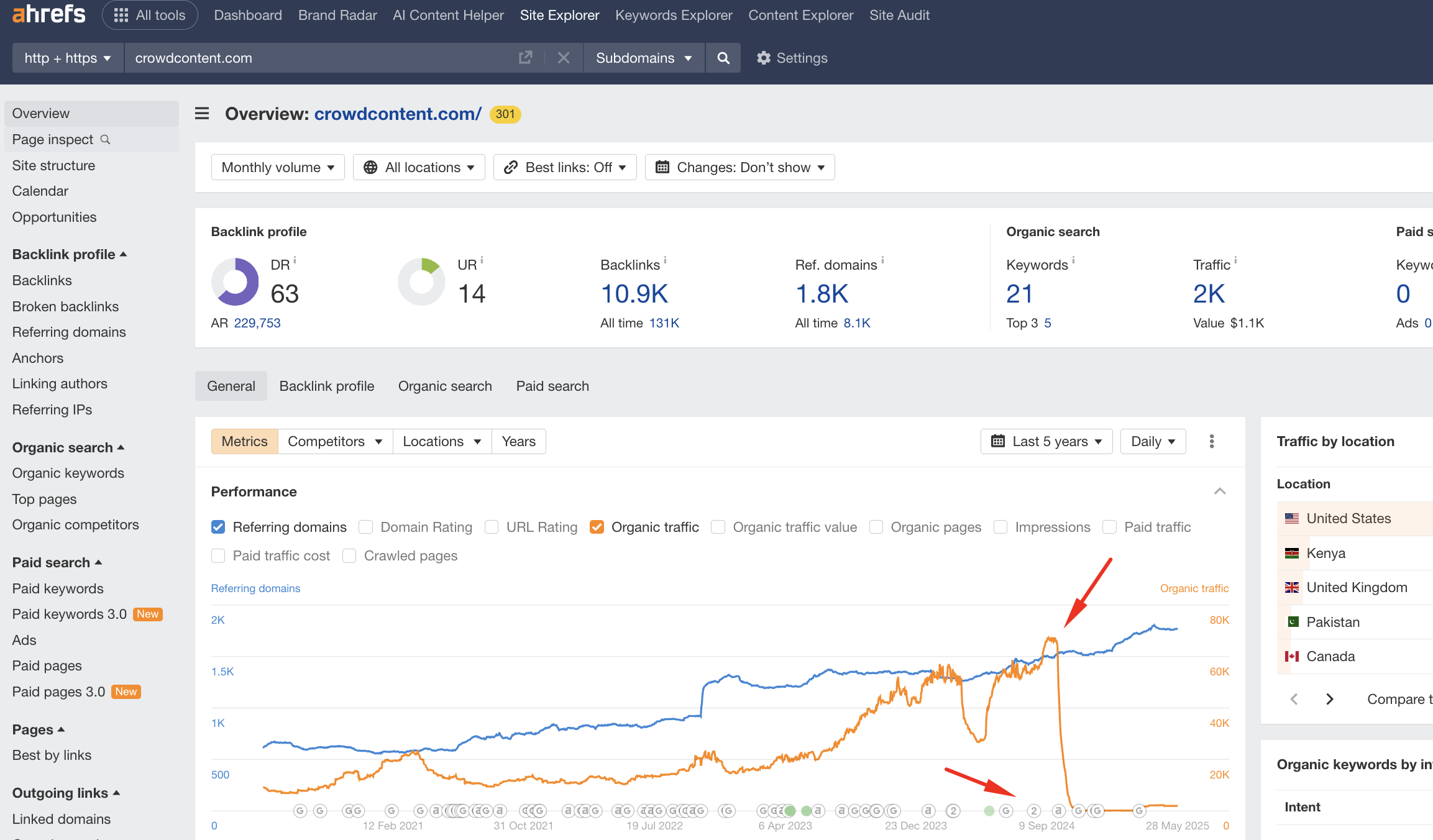
Task: Collapse the Performance section chevron
Action: [x=1220, y=491]
